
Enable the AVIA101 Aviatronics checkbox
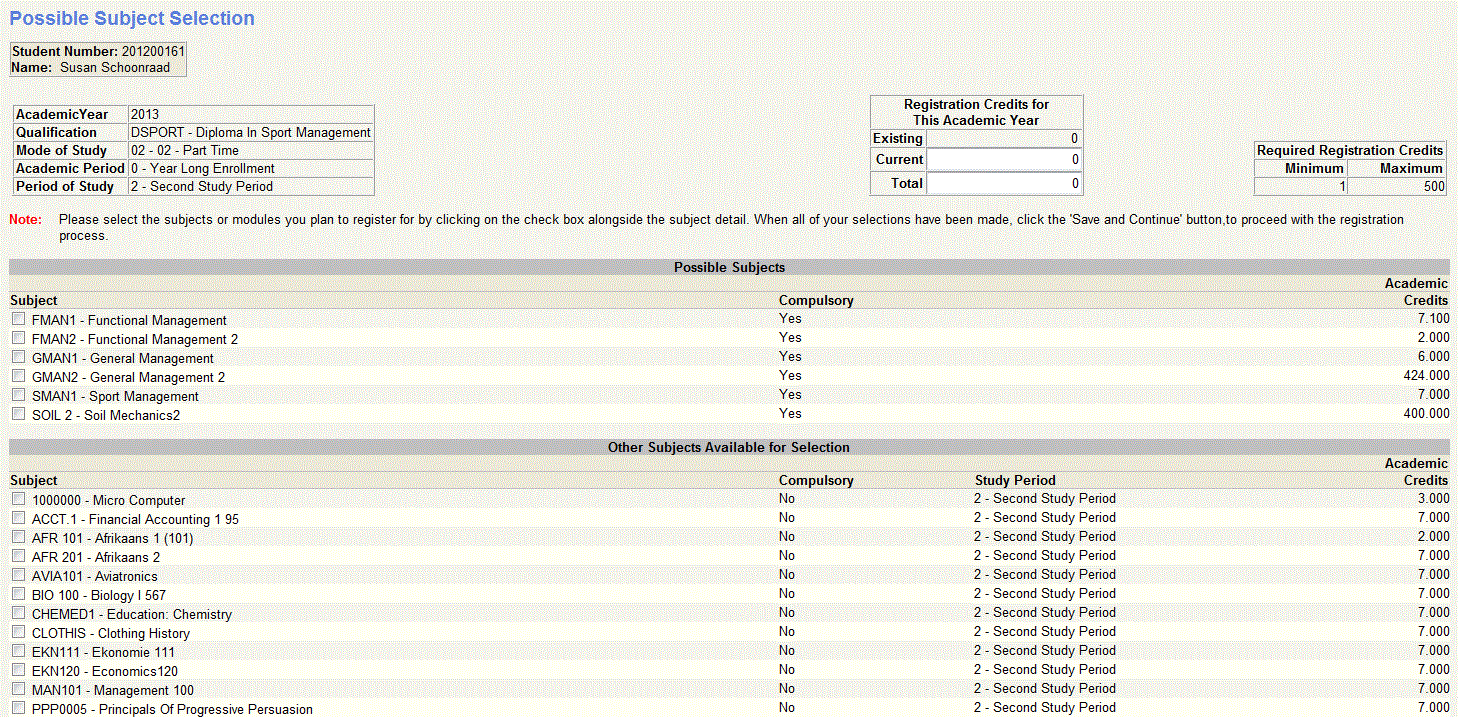[18, 575]
